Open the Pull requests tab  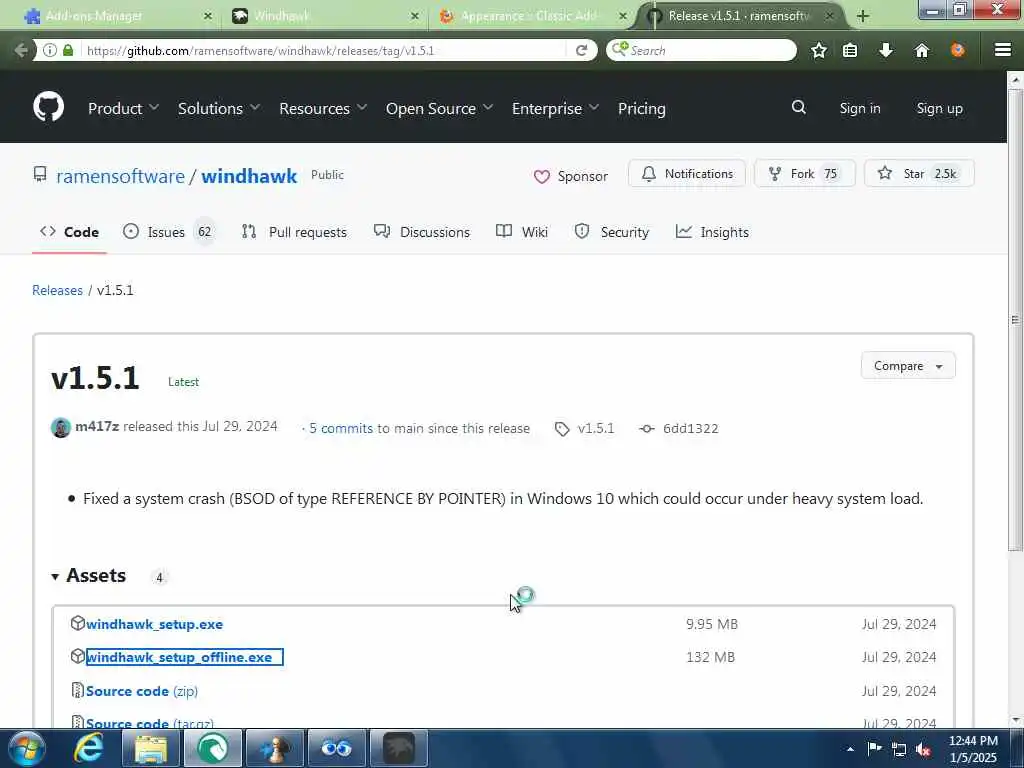295,232
